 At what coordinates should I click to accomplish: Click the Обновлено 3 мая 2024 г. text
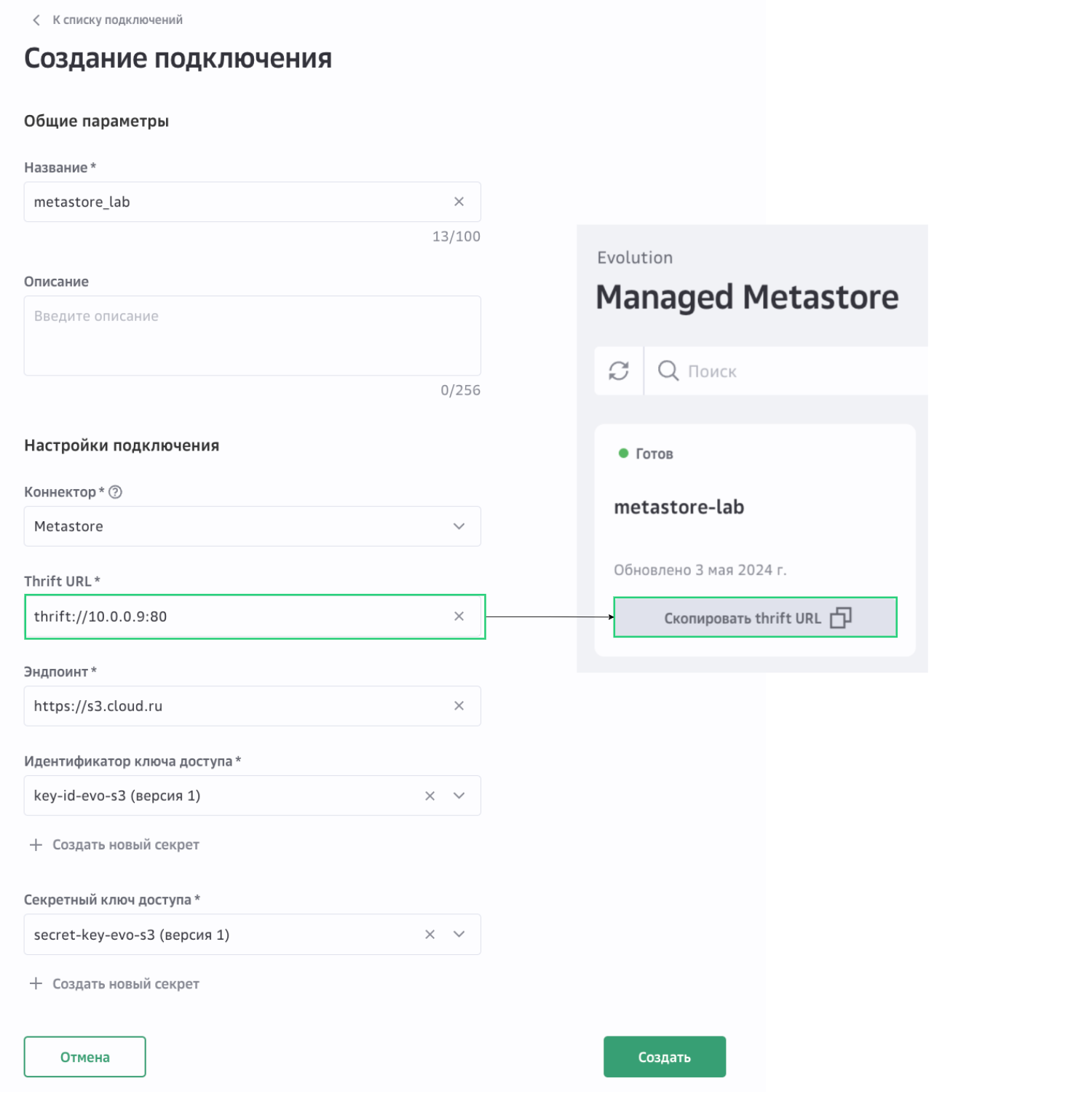pos(700,570)
